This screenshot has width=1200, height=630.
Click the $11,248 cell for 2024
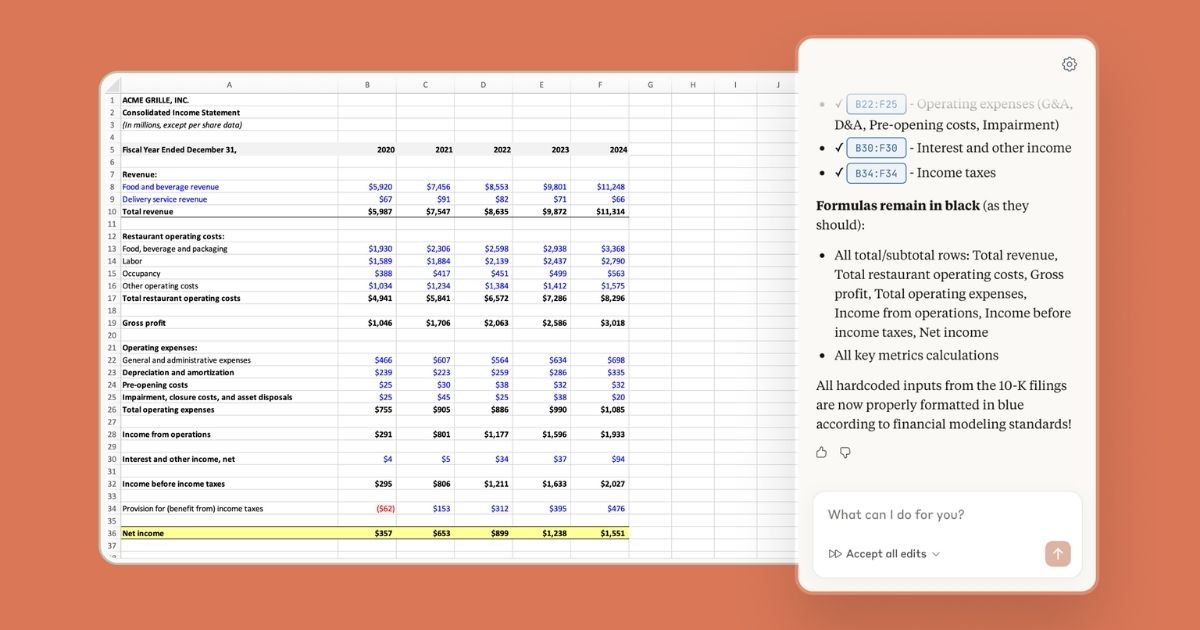(x=600, y=187)
